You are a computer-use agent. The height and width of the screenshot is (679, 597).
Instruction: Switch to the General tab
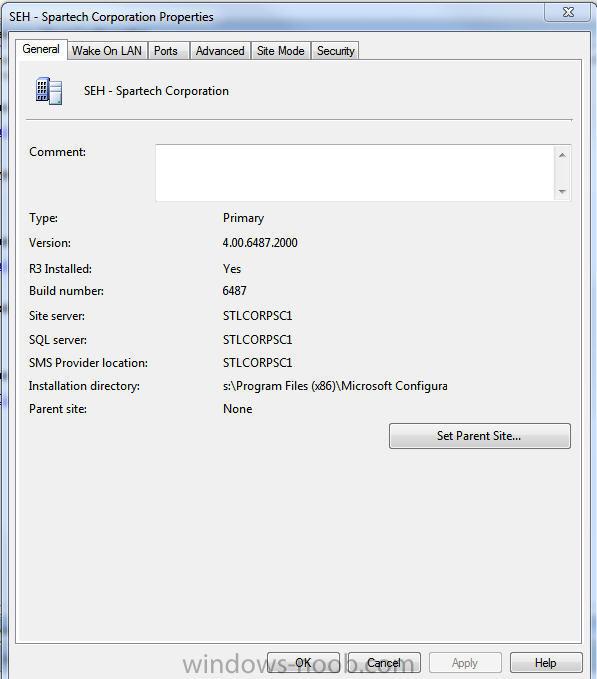pos(41,49)
